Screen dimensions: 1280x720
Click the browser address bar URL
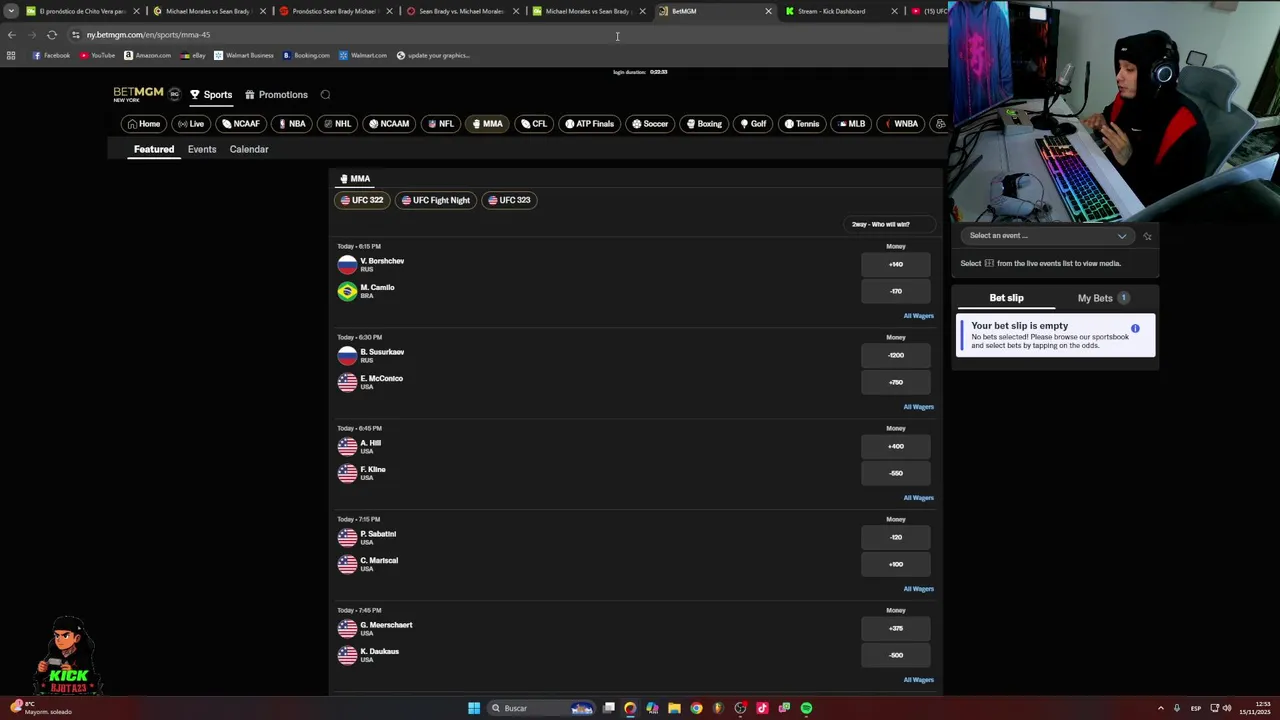click(x=148, y=35)
